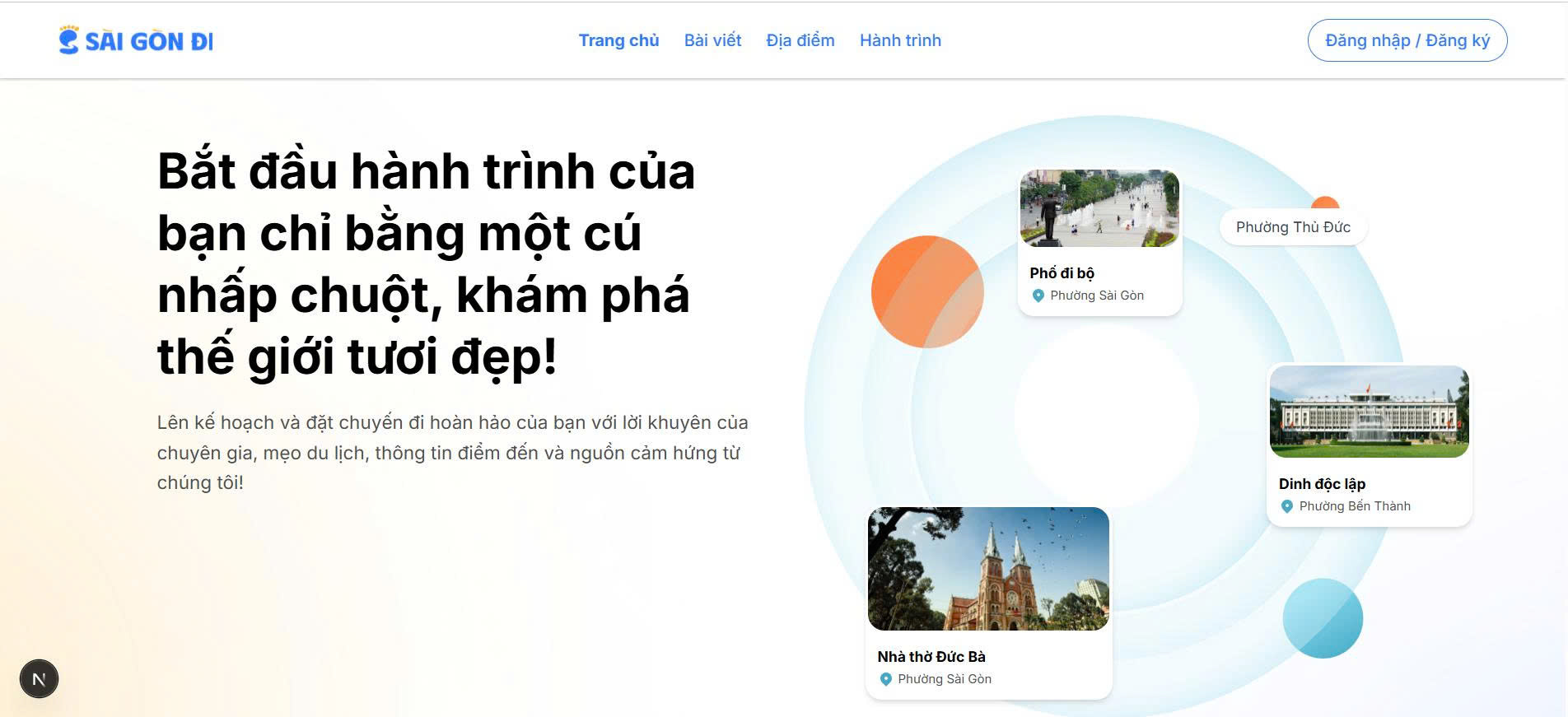Image resolution: width=1568 pixels, height=717 pixels.
Task: Navigate to Địa điểm section
Action: tap(800, 40)
